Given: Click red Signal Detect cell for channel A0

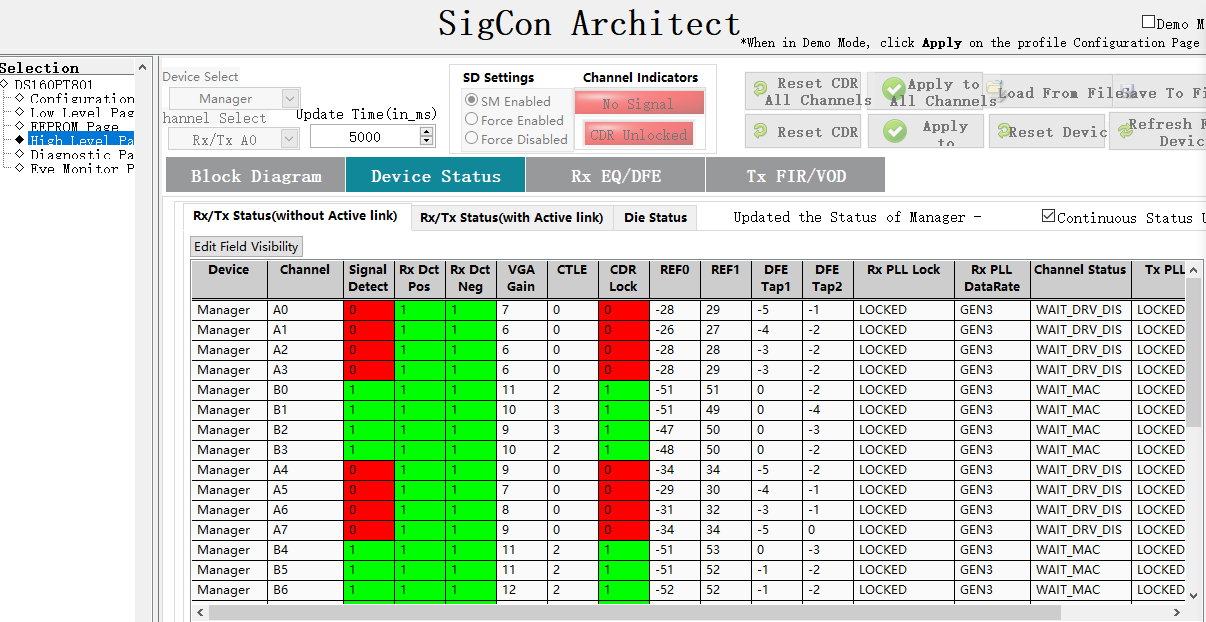Looking at the screenshot, I should click(369, 310).
